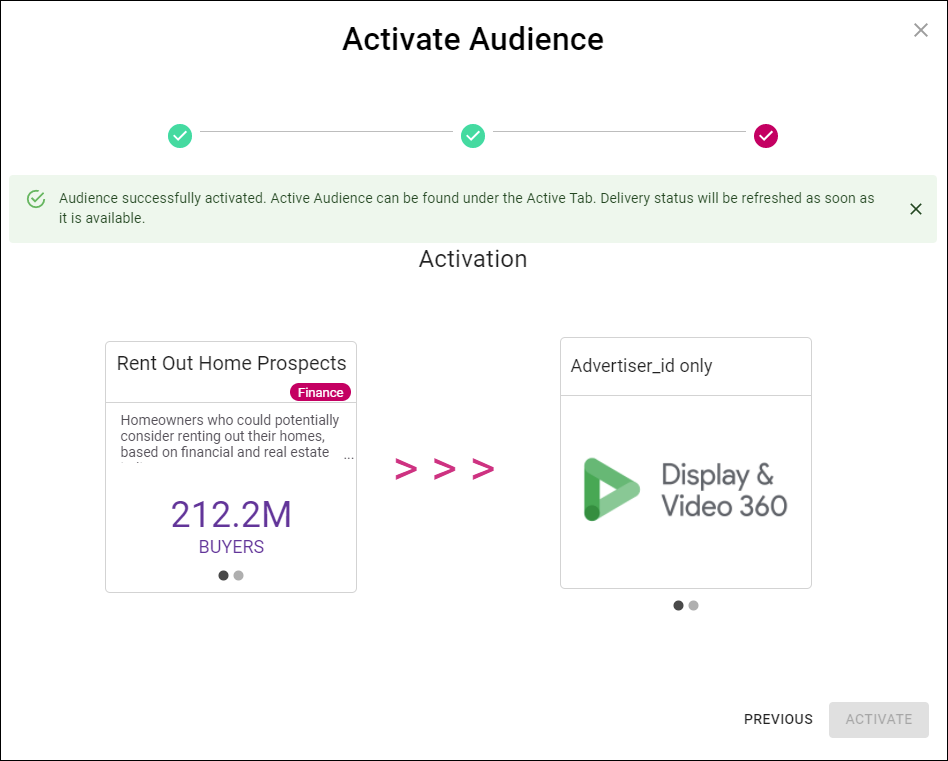Click the Audience successfully activated message
This screenshot has height=761, width=948.
[x=466, y=208]
